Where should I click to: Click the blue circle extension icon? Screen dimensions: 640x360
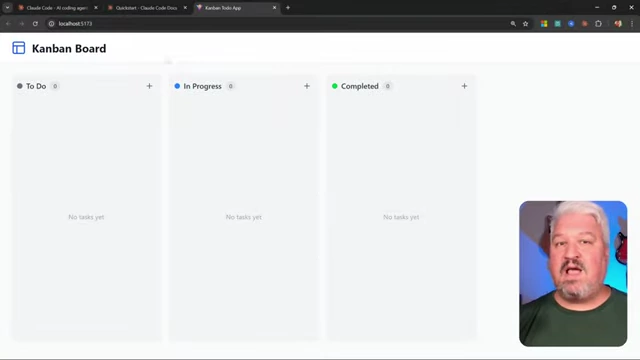point(571,24)
